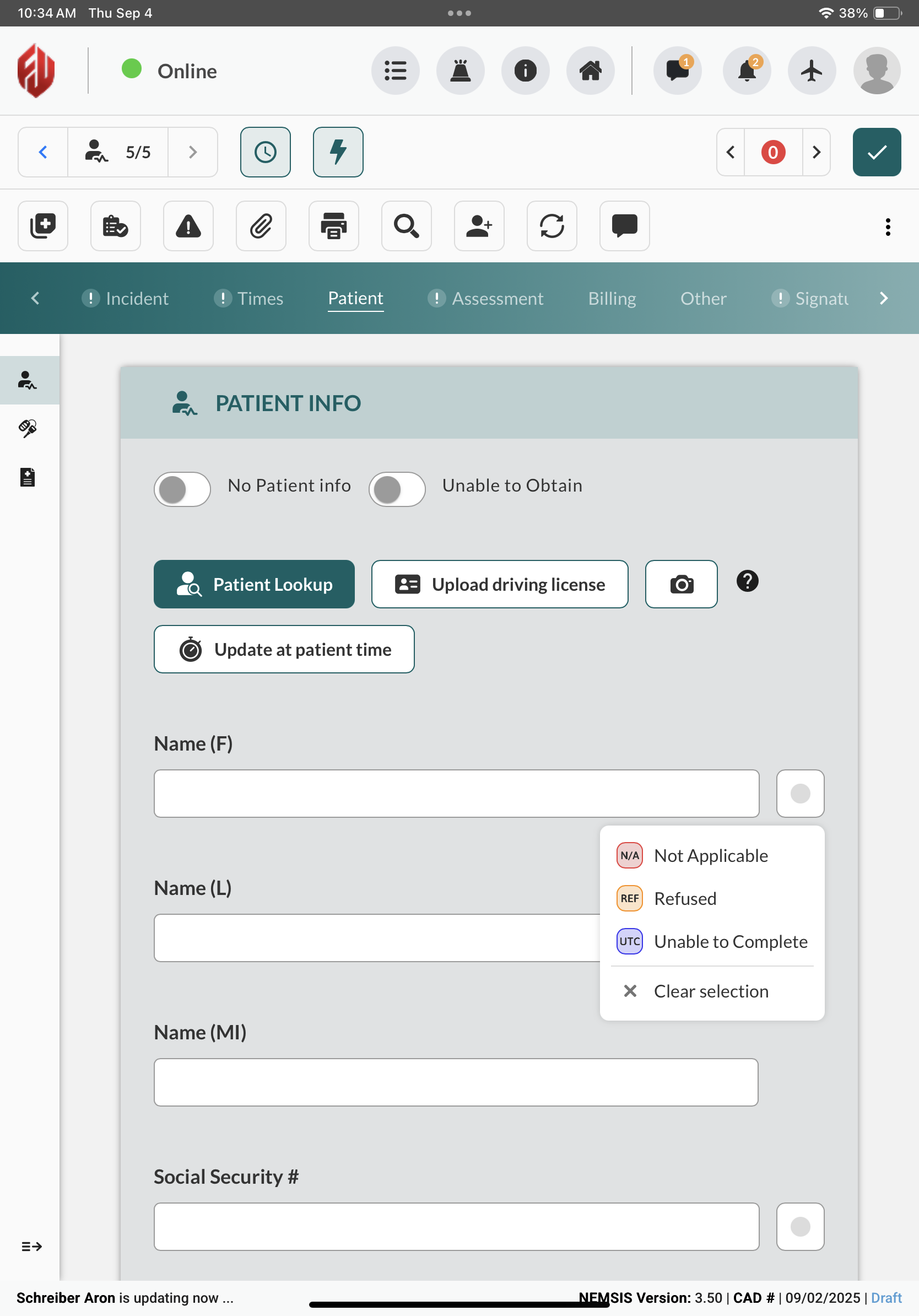
Task: Open the notifications bell icon
Action: (x=747, y=71)
